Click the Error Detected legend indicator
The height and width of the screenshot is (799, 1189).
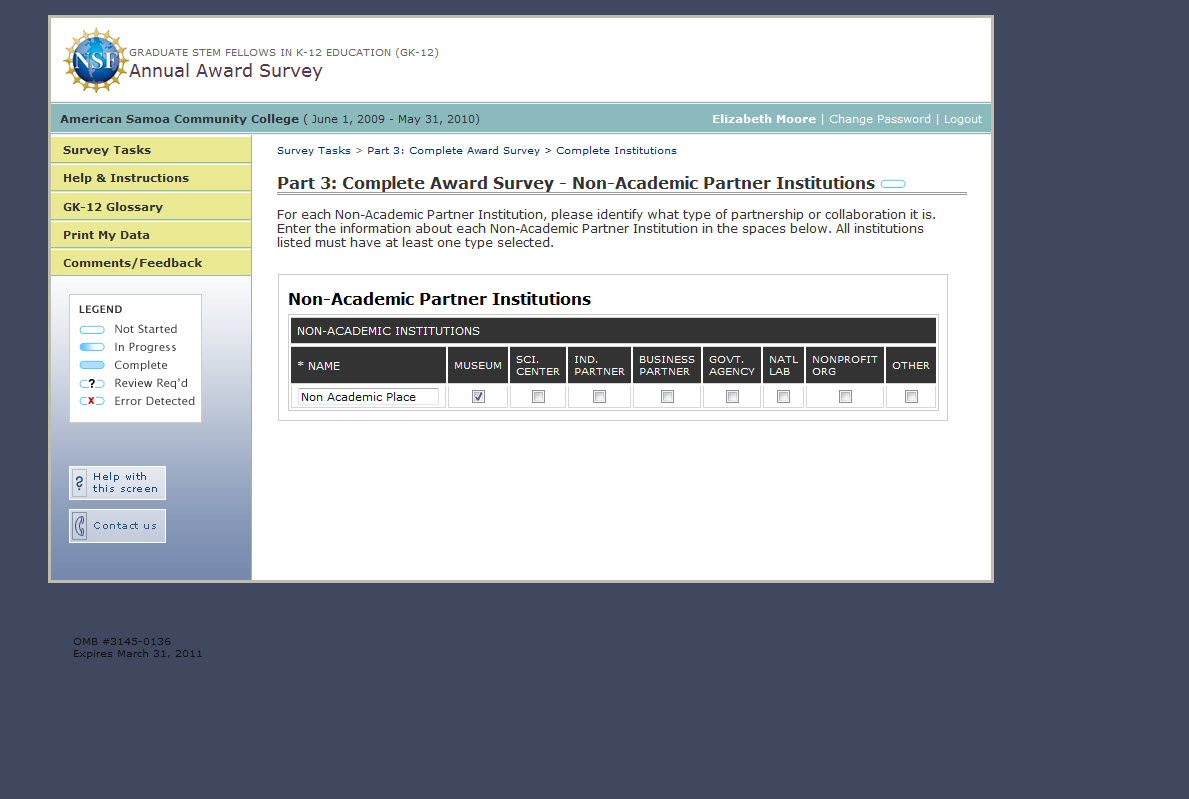click(92, 401)
